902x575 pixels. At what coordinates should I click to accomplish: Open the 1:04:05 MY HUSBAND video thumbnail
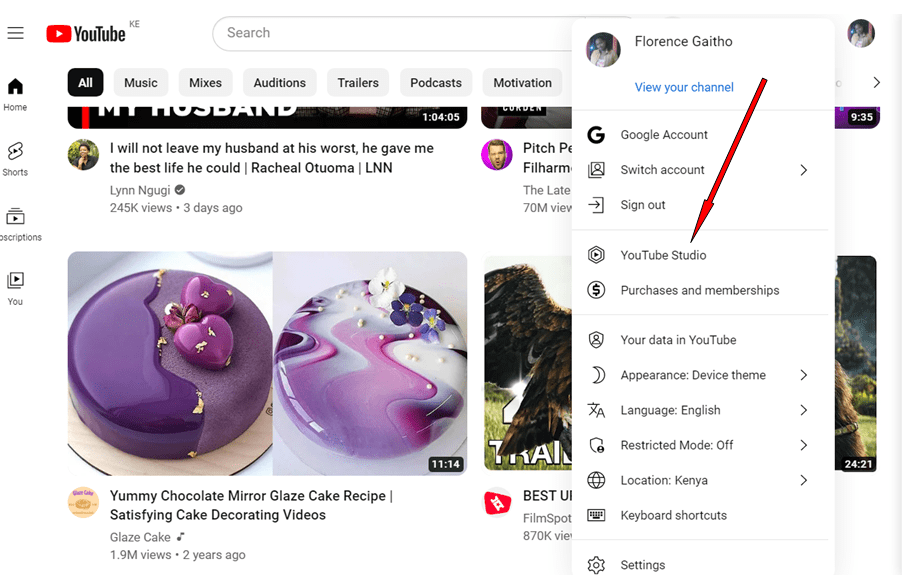tap(267, 117)
